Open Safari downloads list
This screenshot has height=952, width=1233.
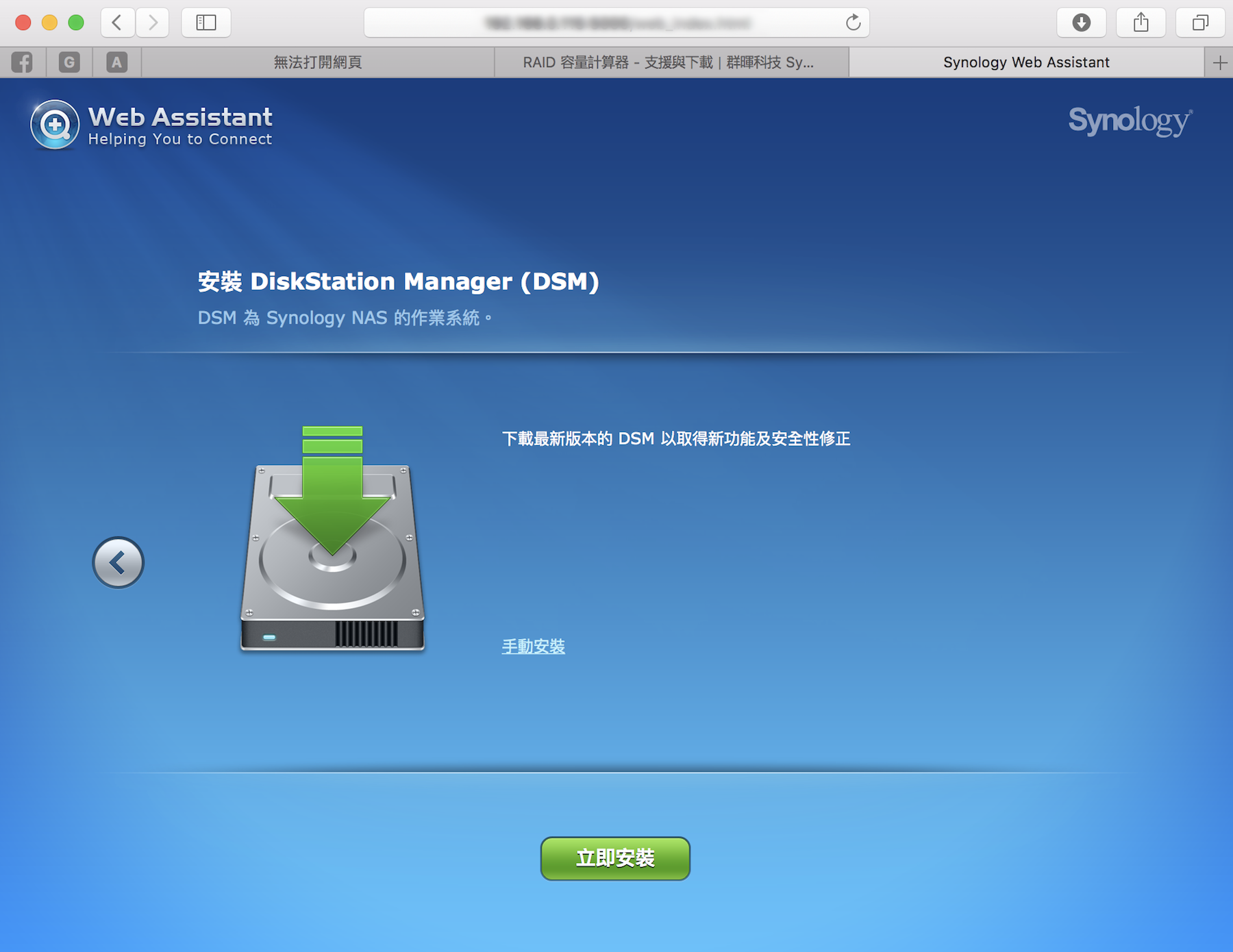[x=1081, y=23]
